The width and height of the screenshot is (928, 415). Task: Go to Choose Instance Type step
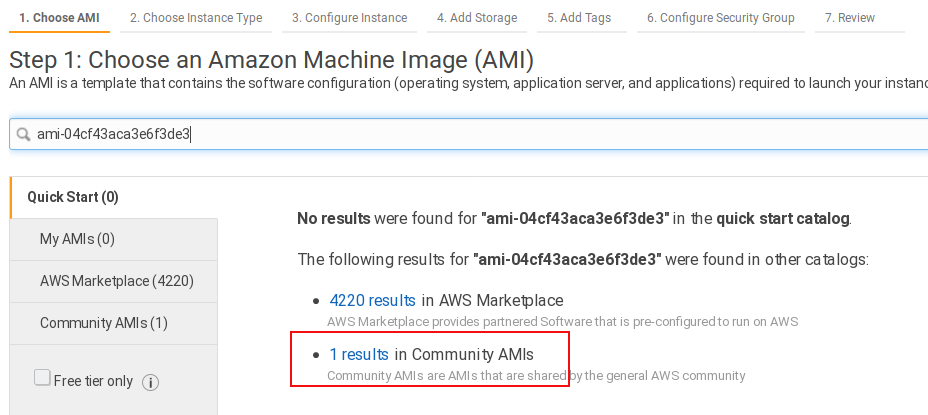[196, 18]
